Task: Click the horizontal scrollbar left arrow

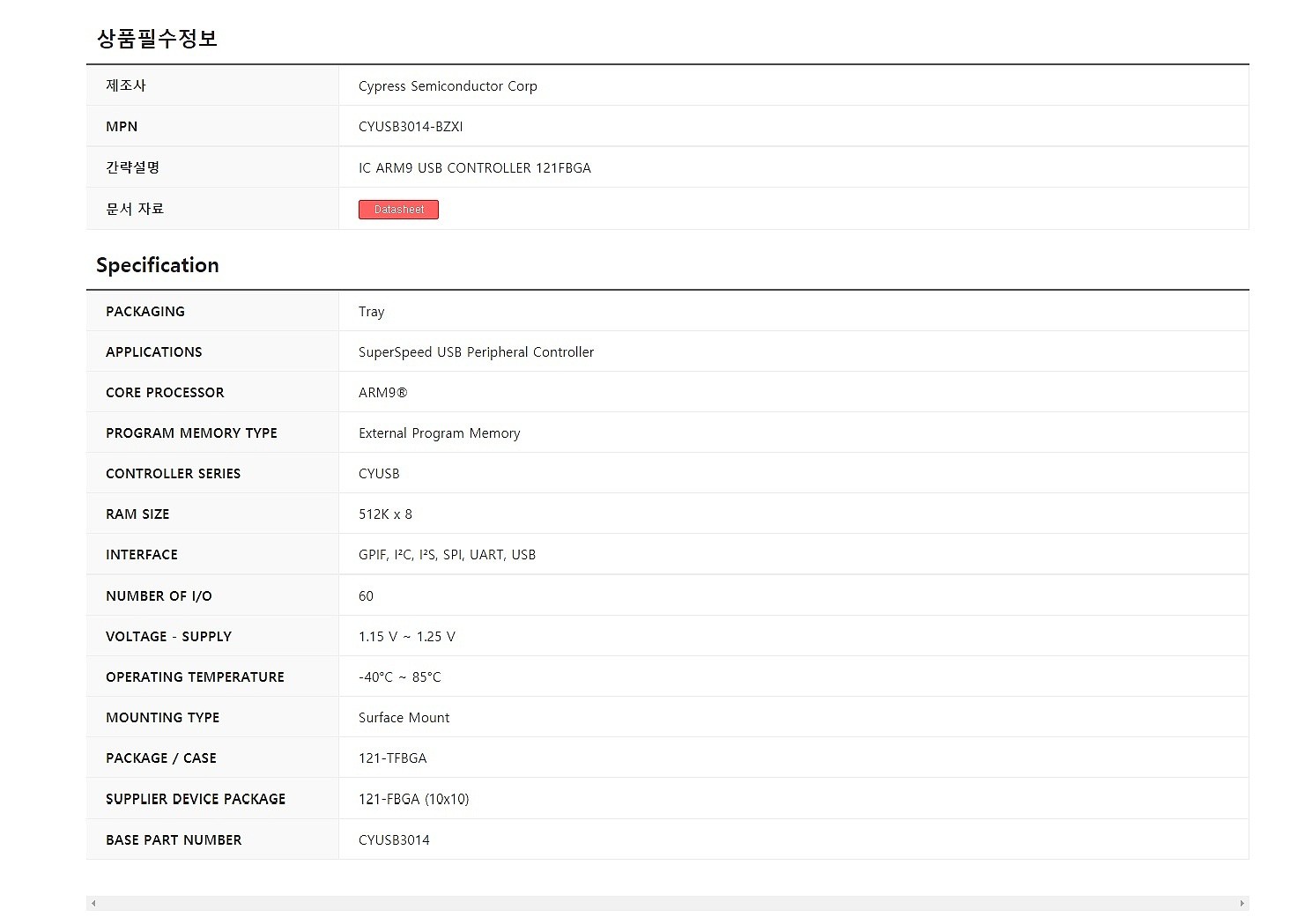Action: (x=93, y=904)
